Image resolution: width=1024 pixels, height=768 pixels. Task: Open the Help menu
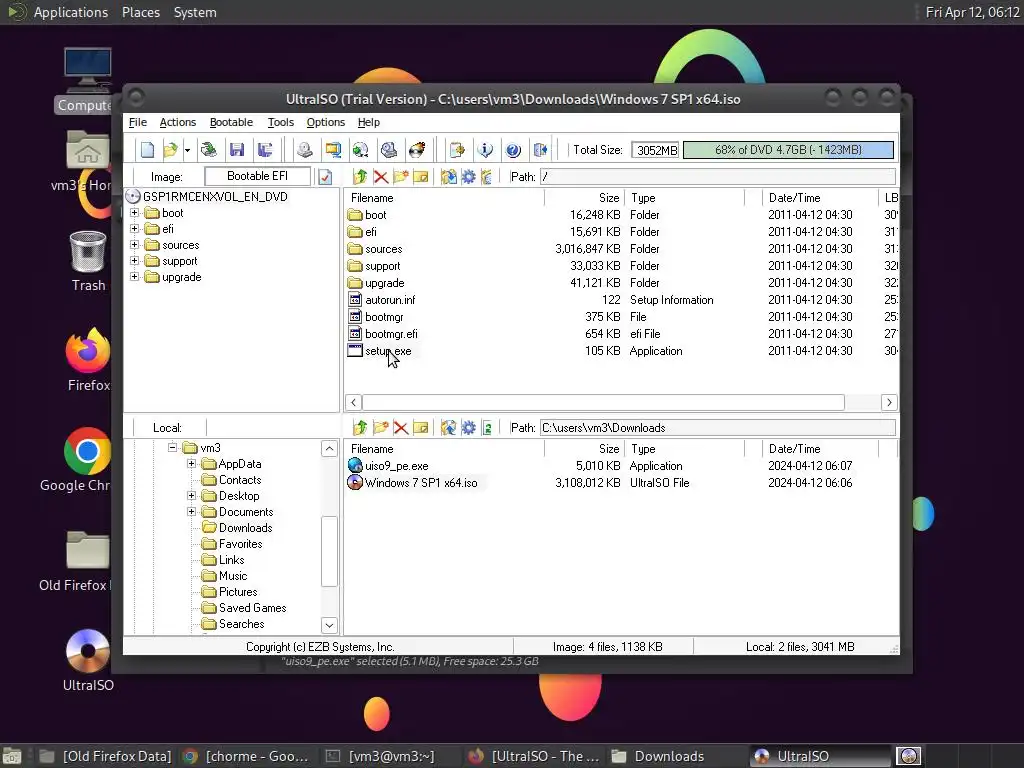(x=369, y=122)
